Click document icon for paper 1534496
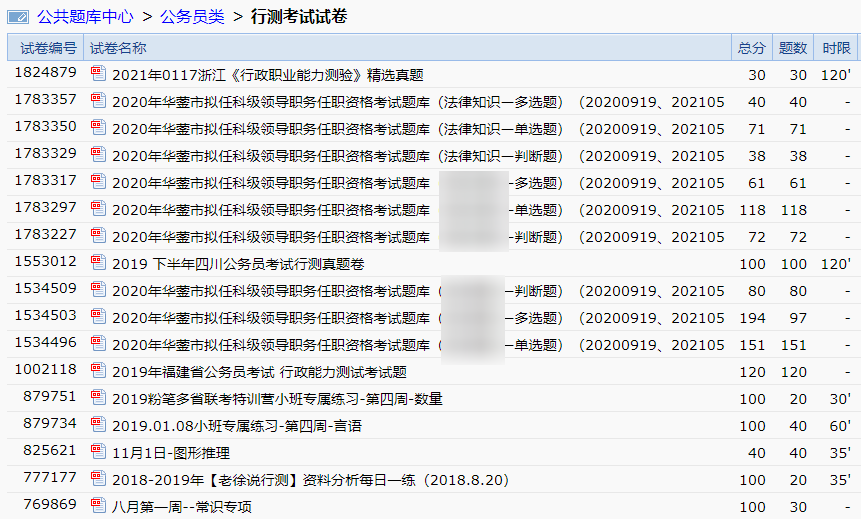 point(98,343)
